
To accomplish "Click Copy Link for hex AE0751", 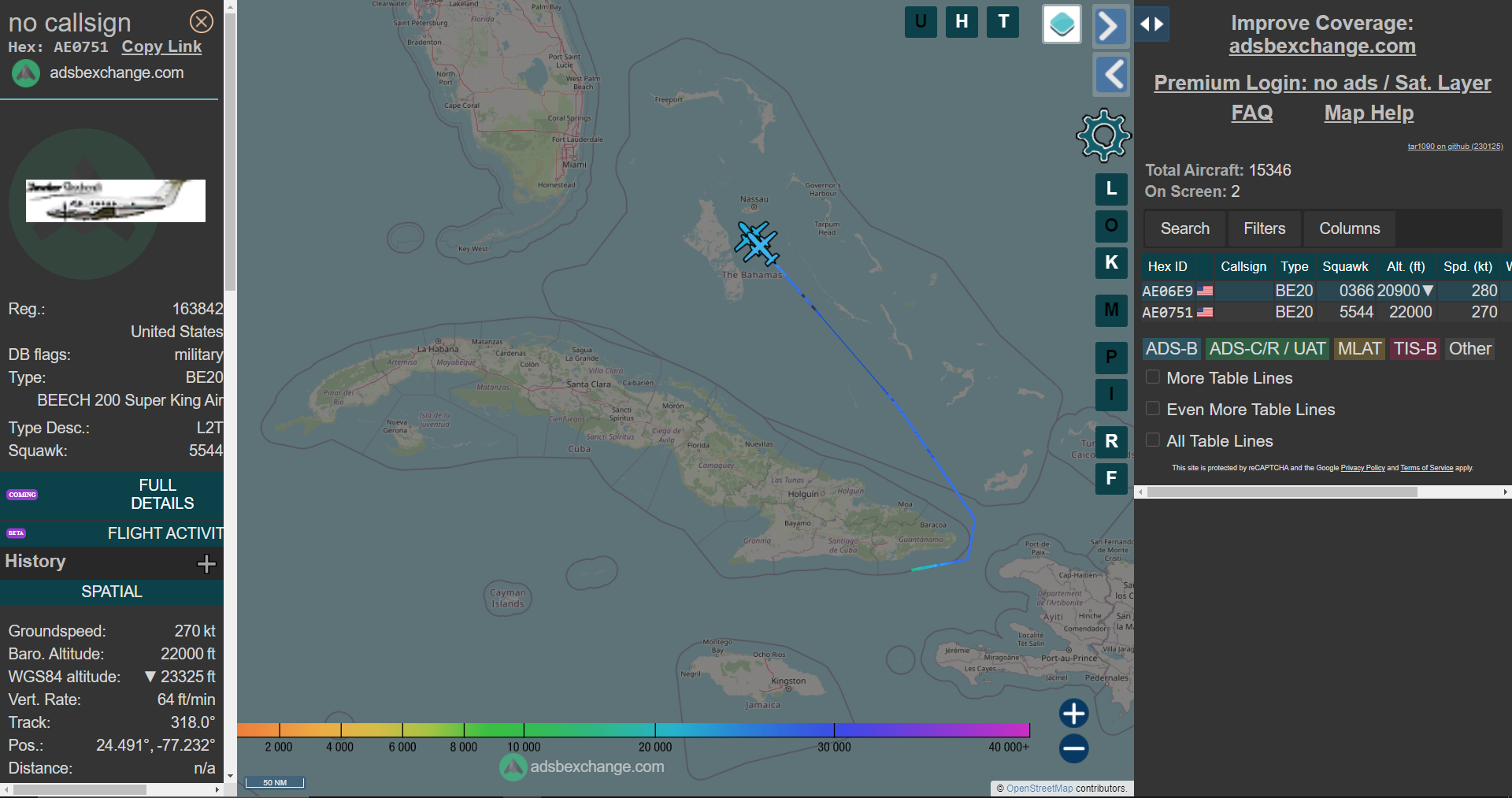I will [161, 46].
